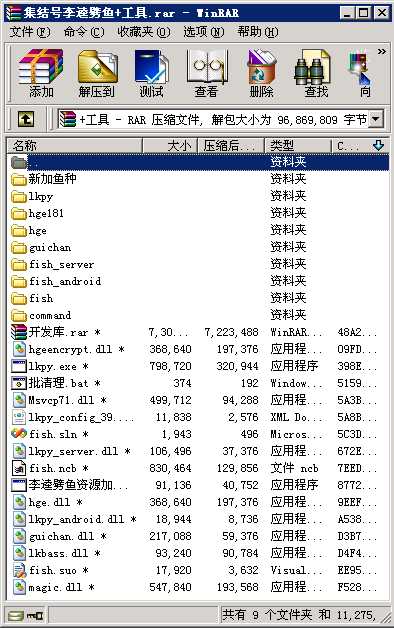The image size is (394, 628).
Task: Expand the archive path dropdown arrow
Action: point(376,119)
